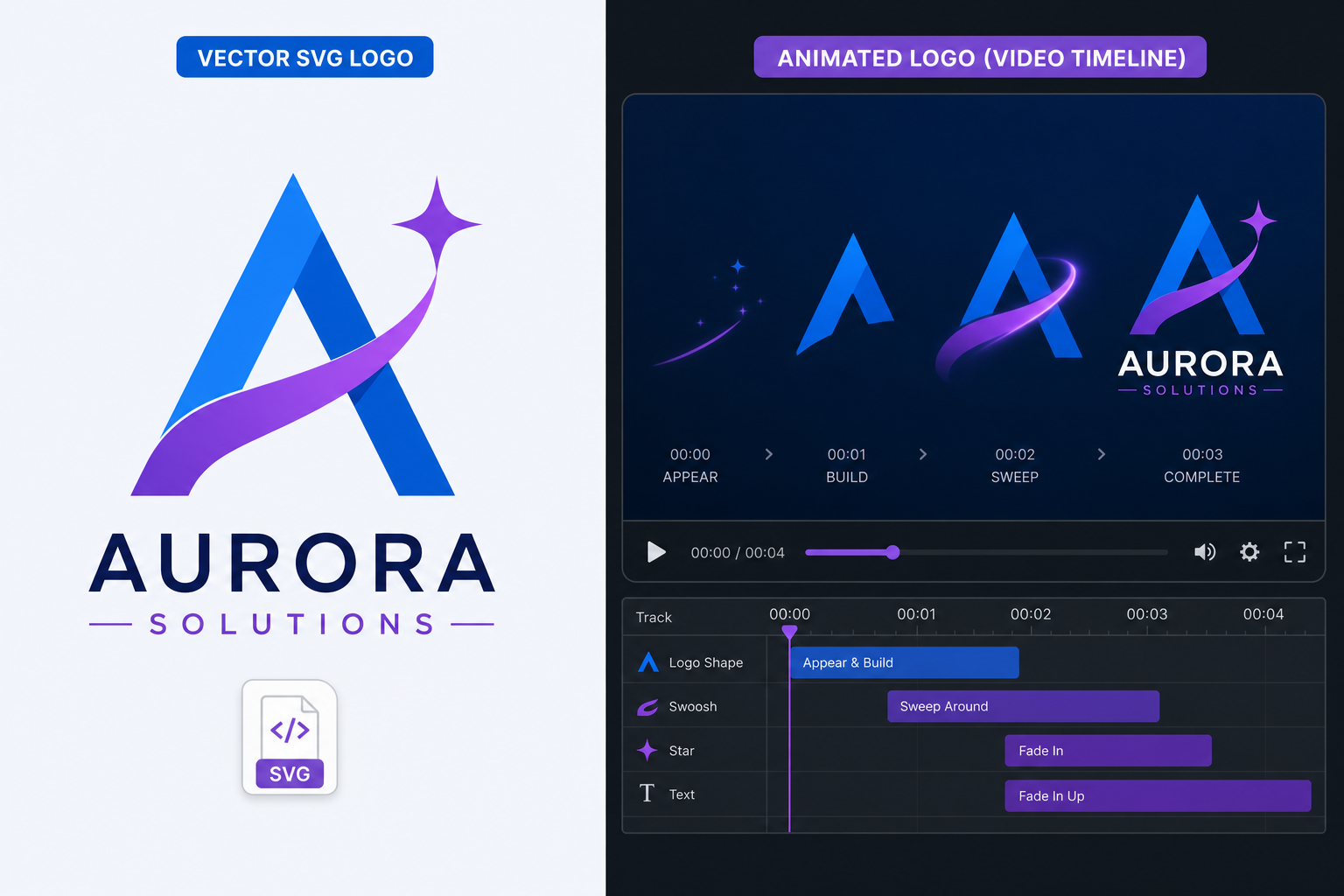Click the Swoosh track name
The width and height of the screenshot is (1344, 896).
pyautogui.click(x=693, y=707)
